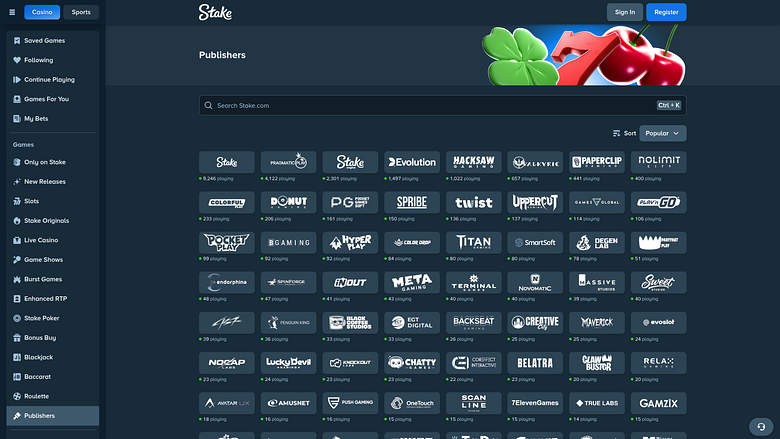Open Novomatic publisher tile
Image resolution: width=780 pixels, height=439 pixels.
point(535,282)
